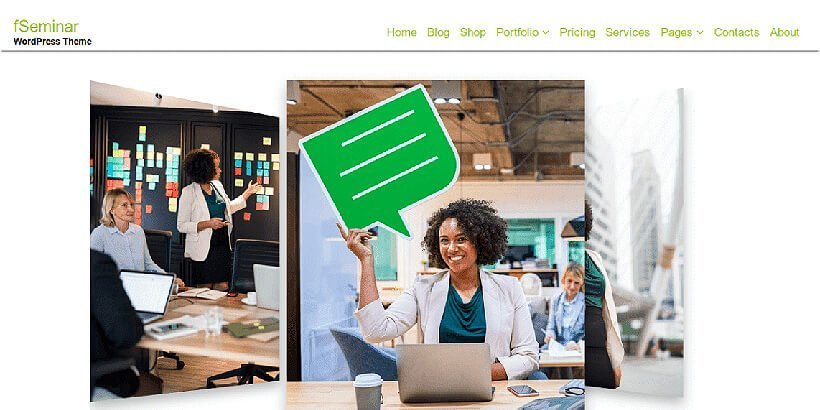
Task: Open the Pricing page
Action: pos(577,32)
